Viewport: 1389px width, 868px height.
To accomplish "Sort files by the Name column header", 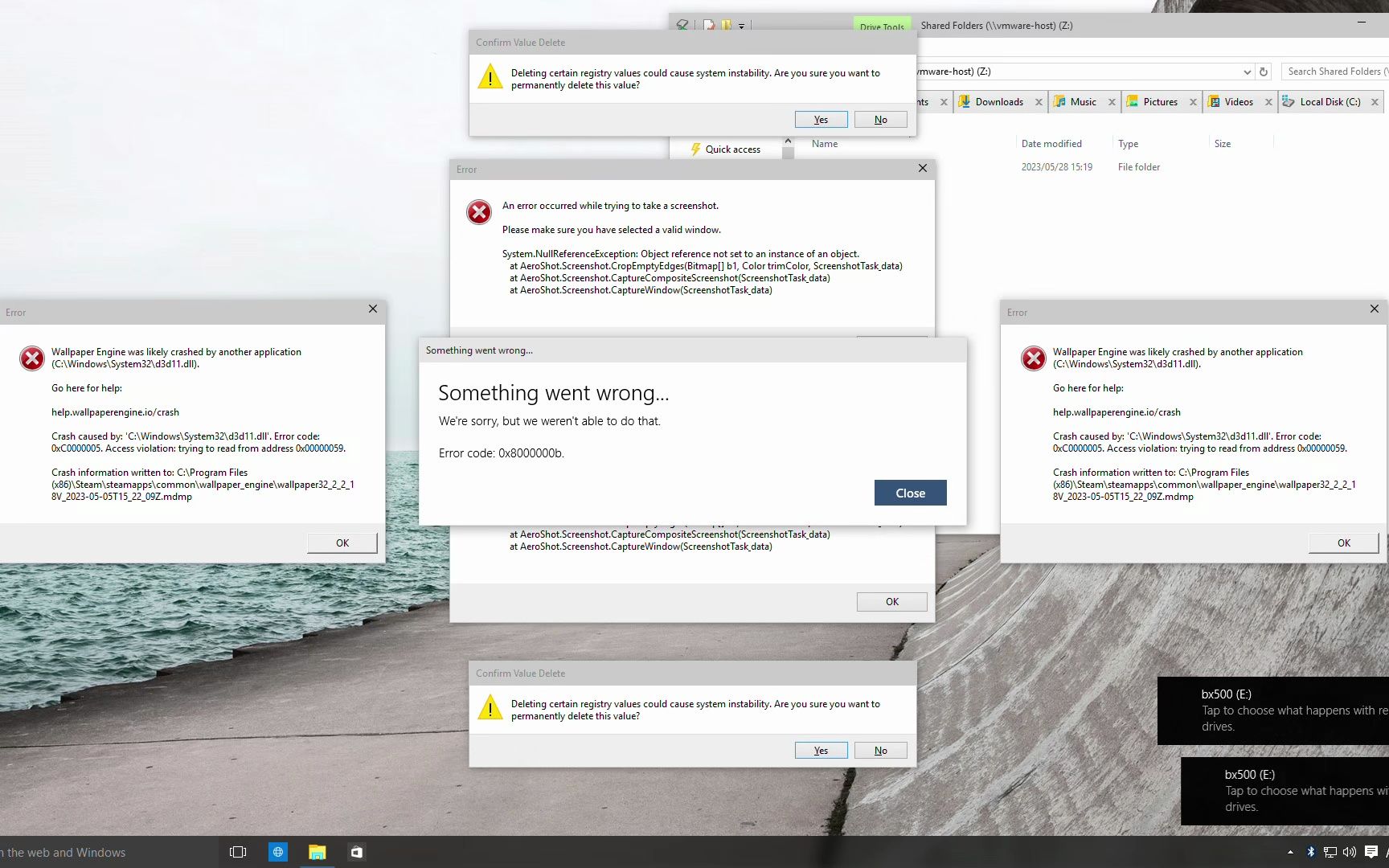I will [x=825, y=144].
